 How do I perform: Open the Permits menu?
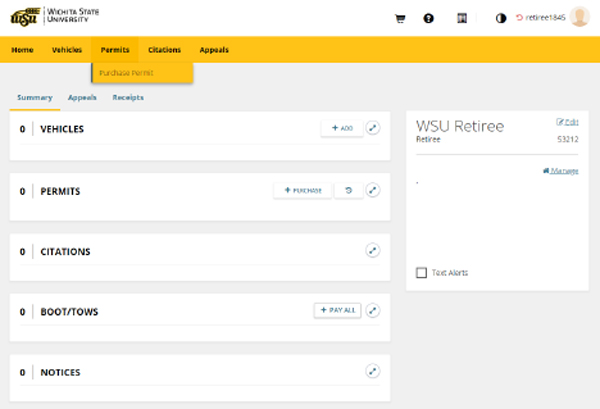(115, 50)
